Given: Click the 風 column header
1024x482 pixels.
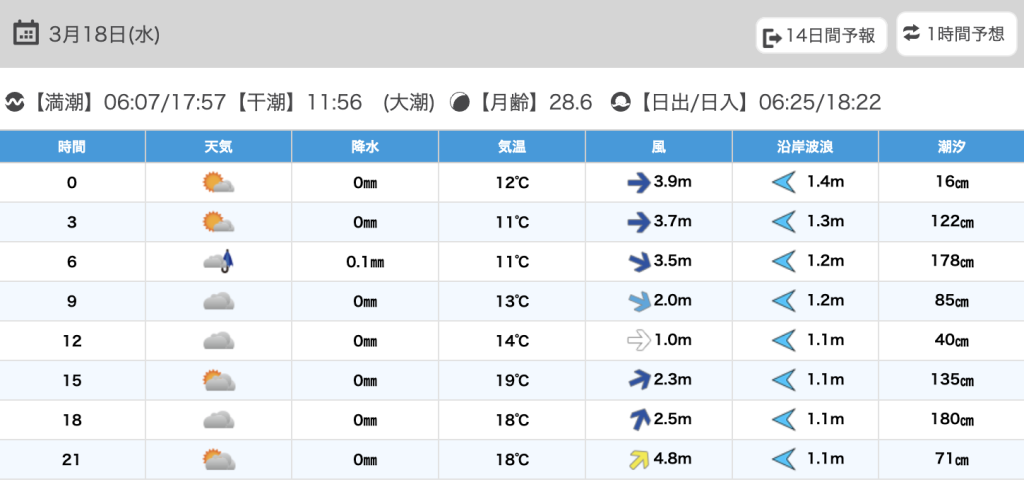Looking at the screenshot, I should point(658,147).
